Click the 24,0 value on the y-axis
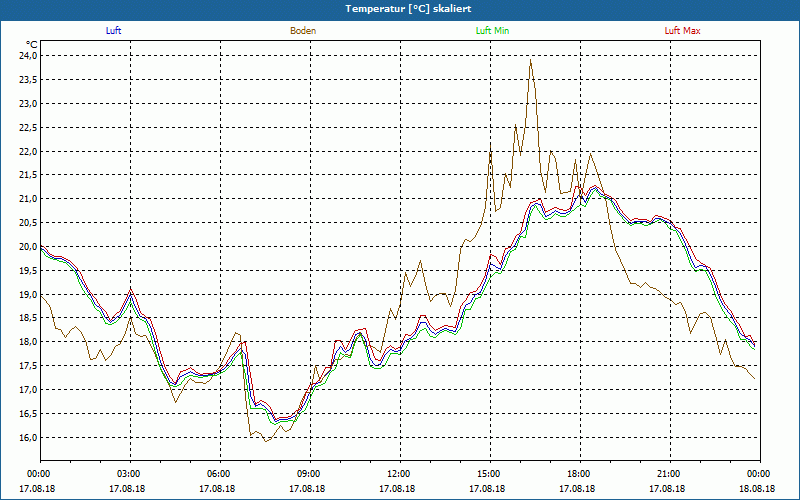Image resolution: width=800 pixels, height=500 pixels. pos(28,56)
